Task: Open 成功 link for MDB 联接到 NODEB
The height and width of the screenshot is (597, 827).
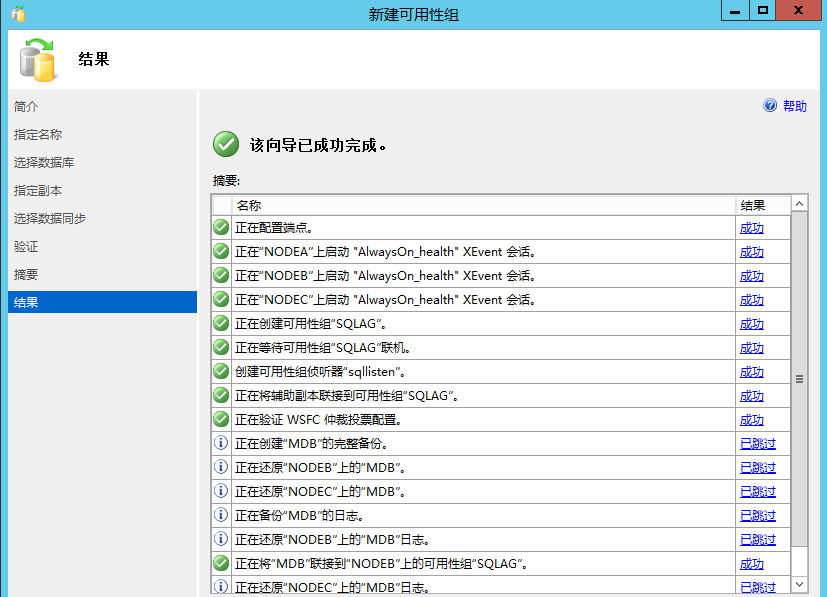Action: (x=752, y=564)
